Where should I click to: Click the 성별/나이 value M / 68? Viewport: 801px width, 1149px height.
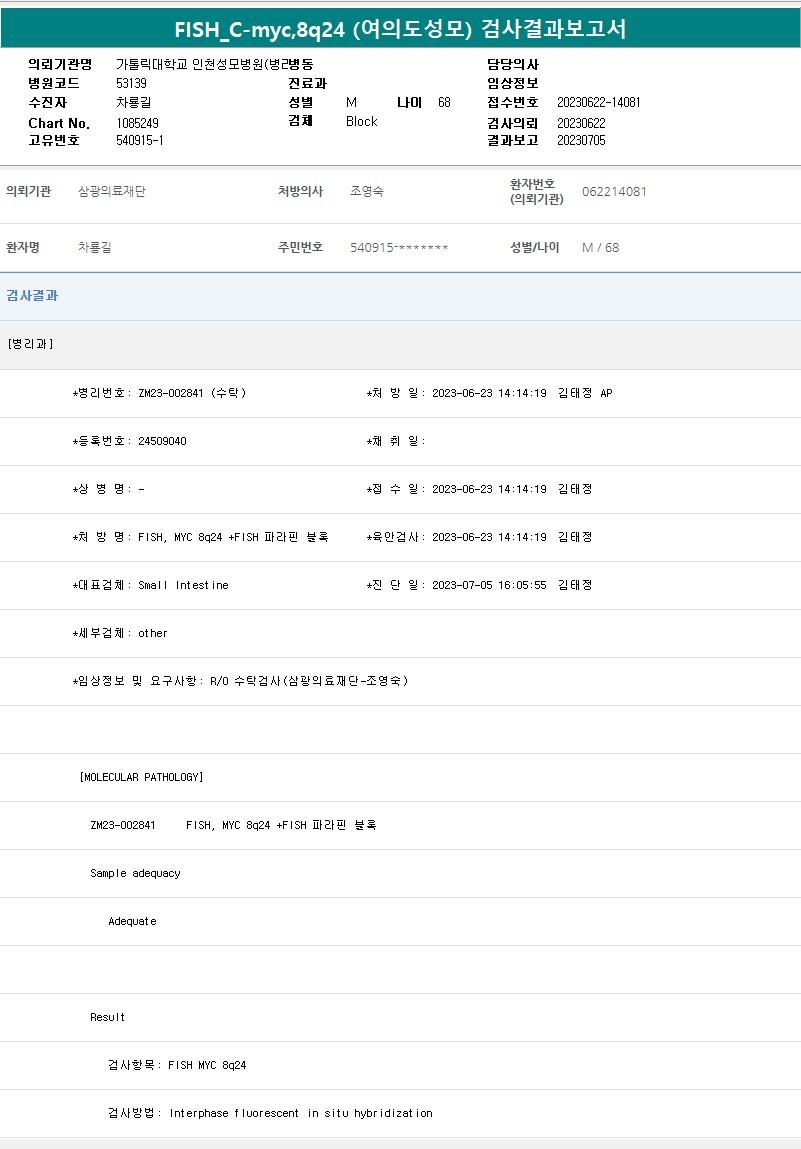click(x=600, y=247)
